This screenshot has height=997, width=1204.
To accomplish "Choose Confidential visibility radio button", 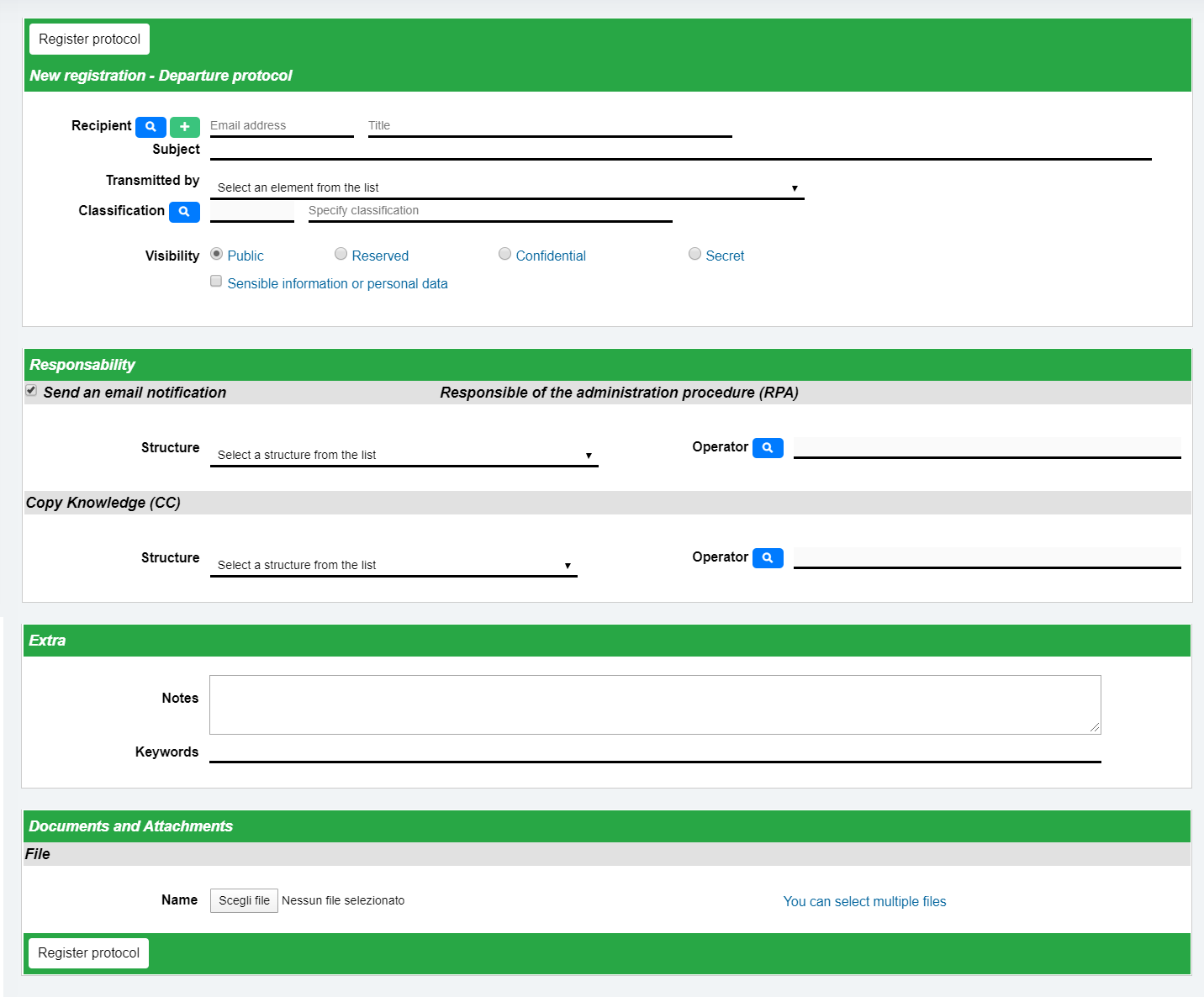I will [x=504, y=254].
